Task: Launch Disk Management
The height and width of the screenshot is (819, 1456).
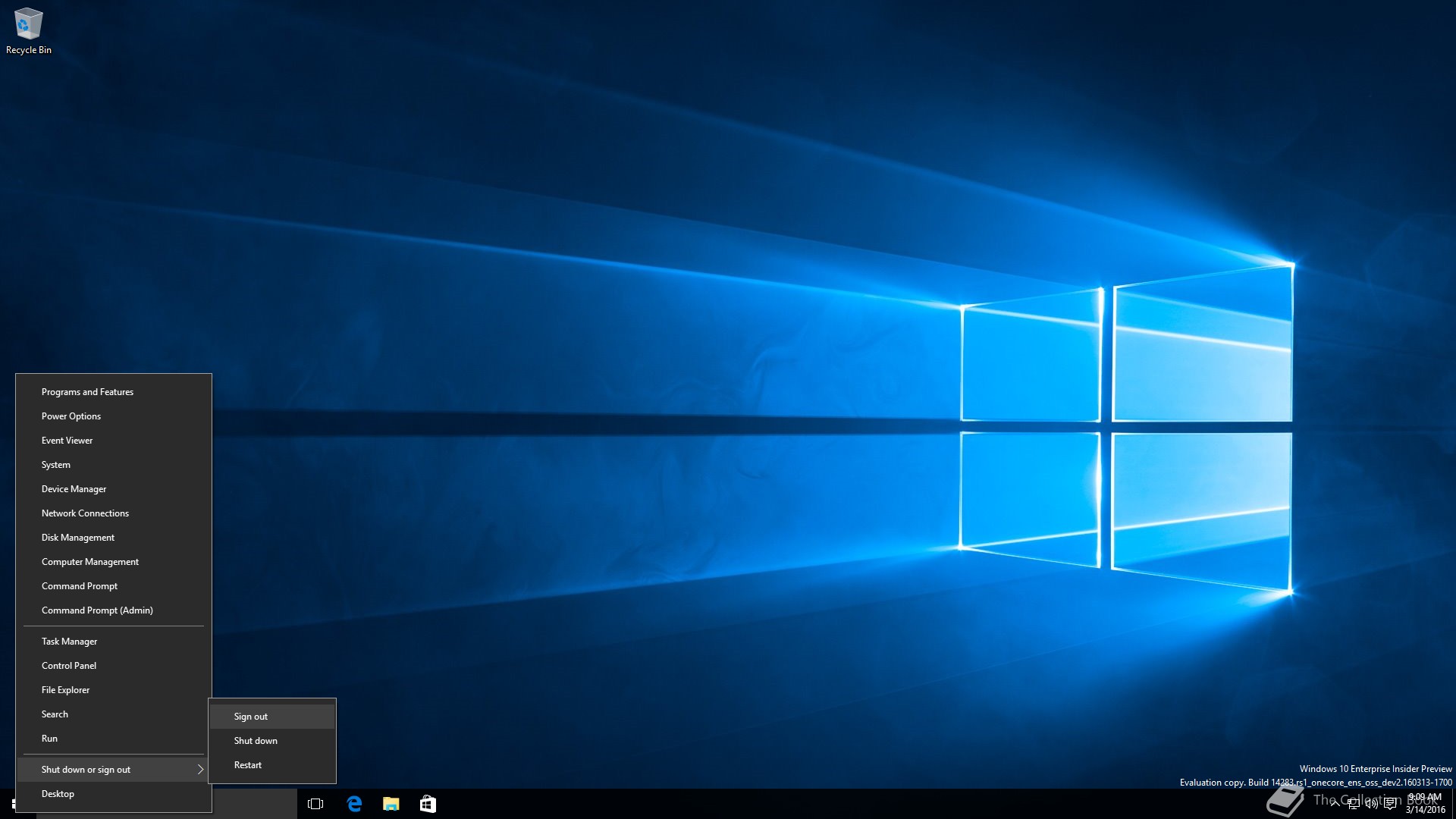Action: [x=114, y=538]
